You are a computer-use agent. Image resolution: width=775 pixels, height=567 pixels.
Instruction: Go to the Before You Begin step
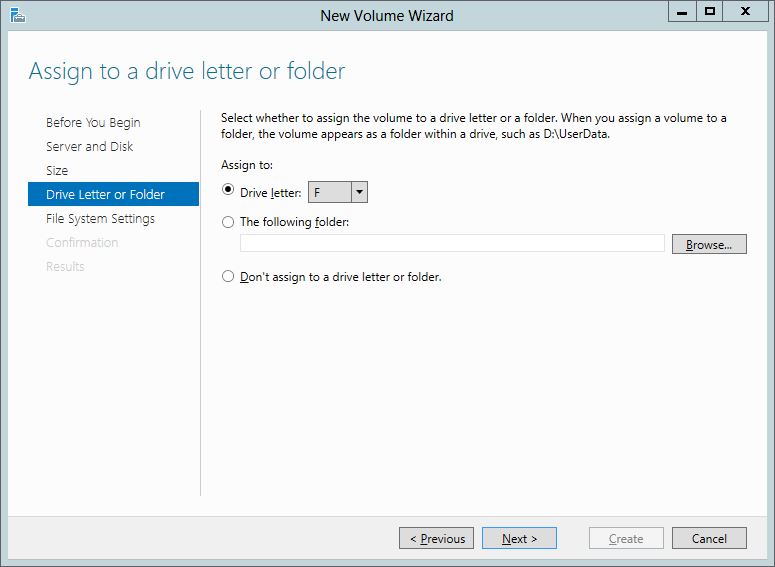pyautogui.click(x=93, y=123)
